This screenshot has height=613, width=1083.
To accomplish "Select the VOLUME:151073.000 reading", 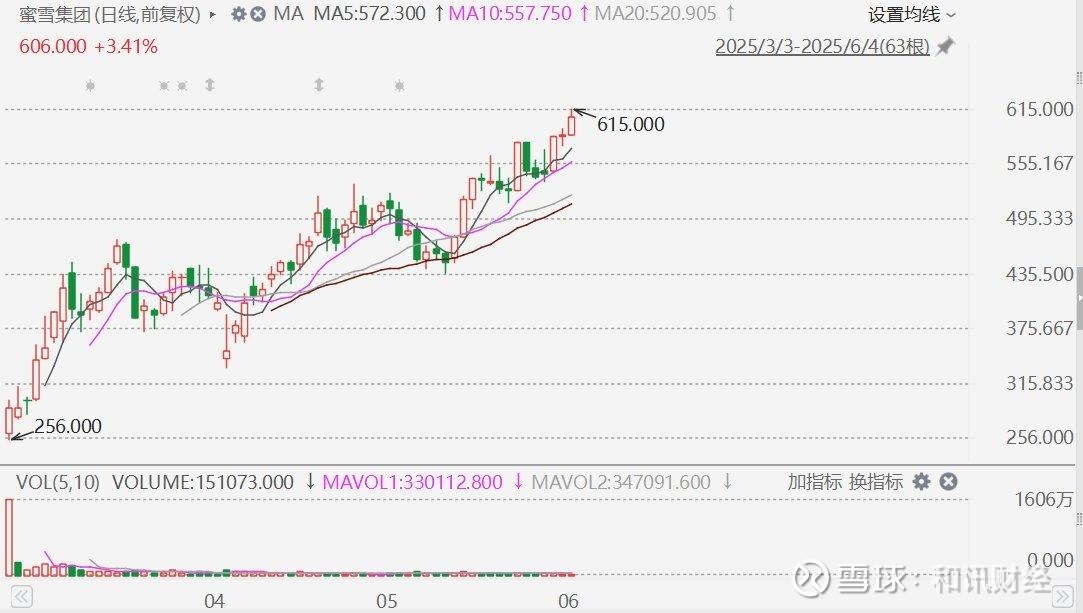I will 203,482.
